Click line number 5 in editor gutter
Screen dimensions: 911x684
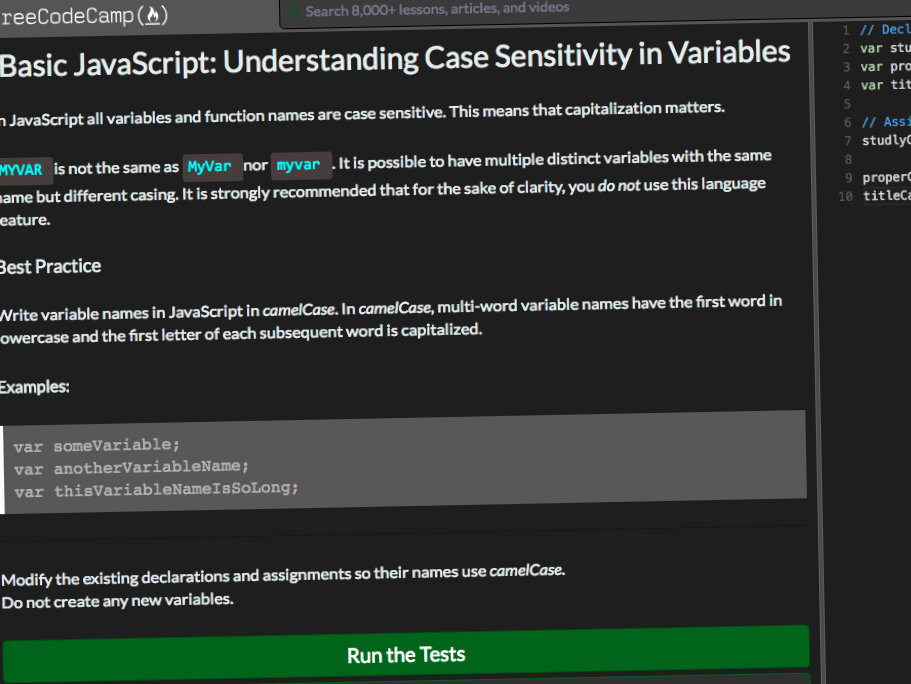point(847,104)
